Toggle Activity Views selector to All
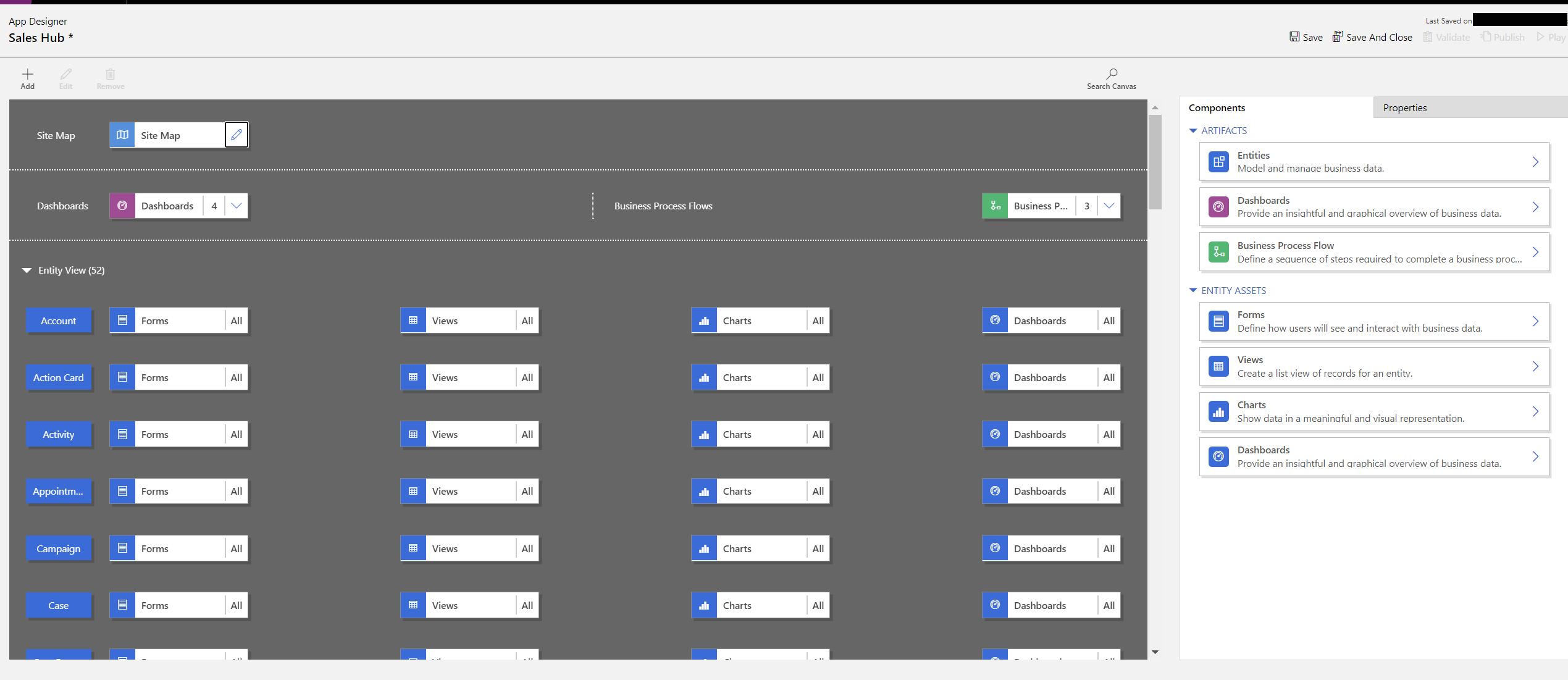The width and height of the screenshot is (1568, 680). [528, 433]
